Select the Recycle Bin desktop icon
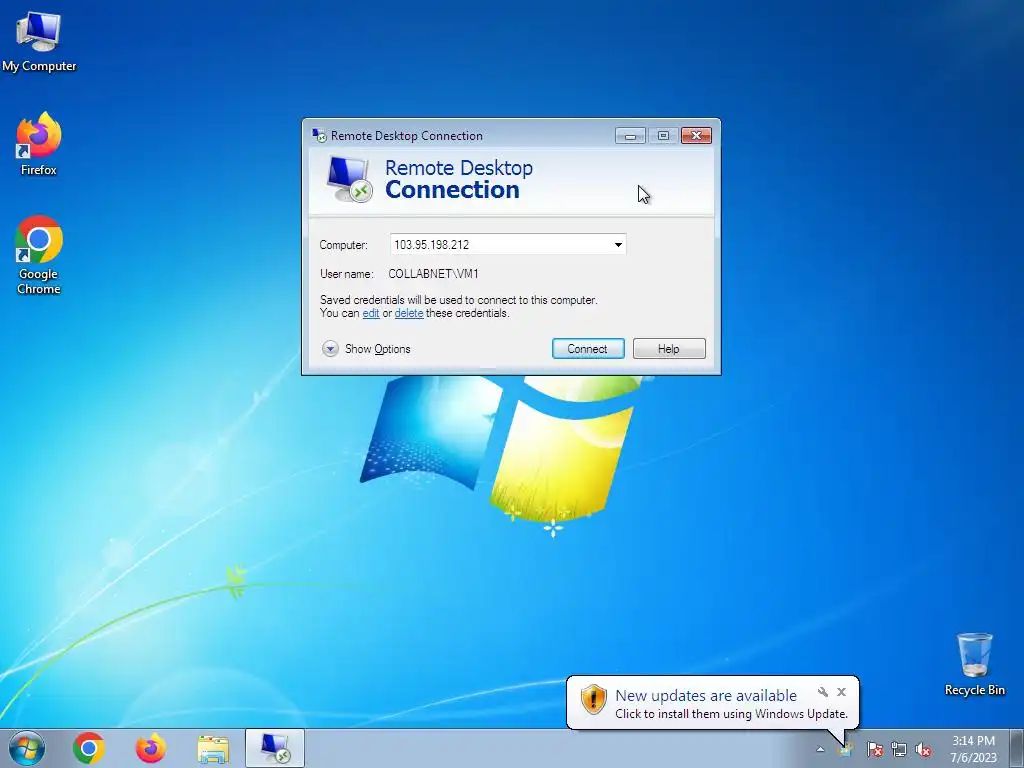The height and width of the screenshot is (768, 1024). click(974, 664)
